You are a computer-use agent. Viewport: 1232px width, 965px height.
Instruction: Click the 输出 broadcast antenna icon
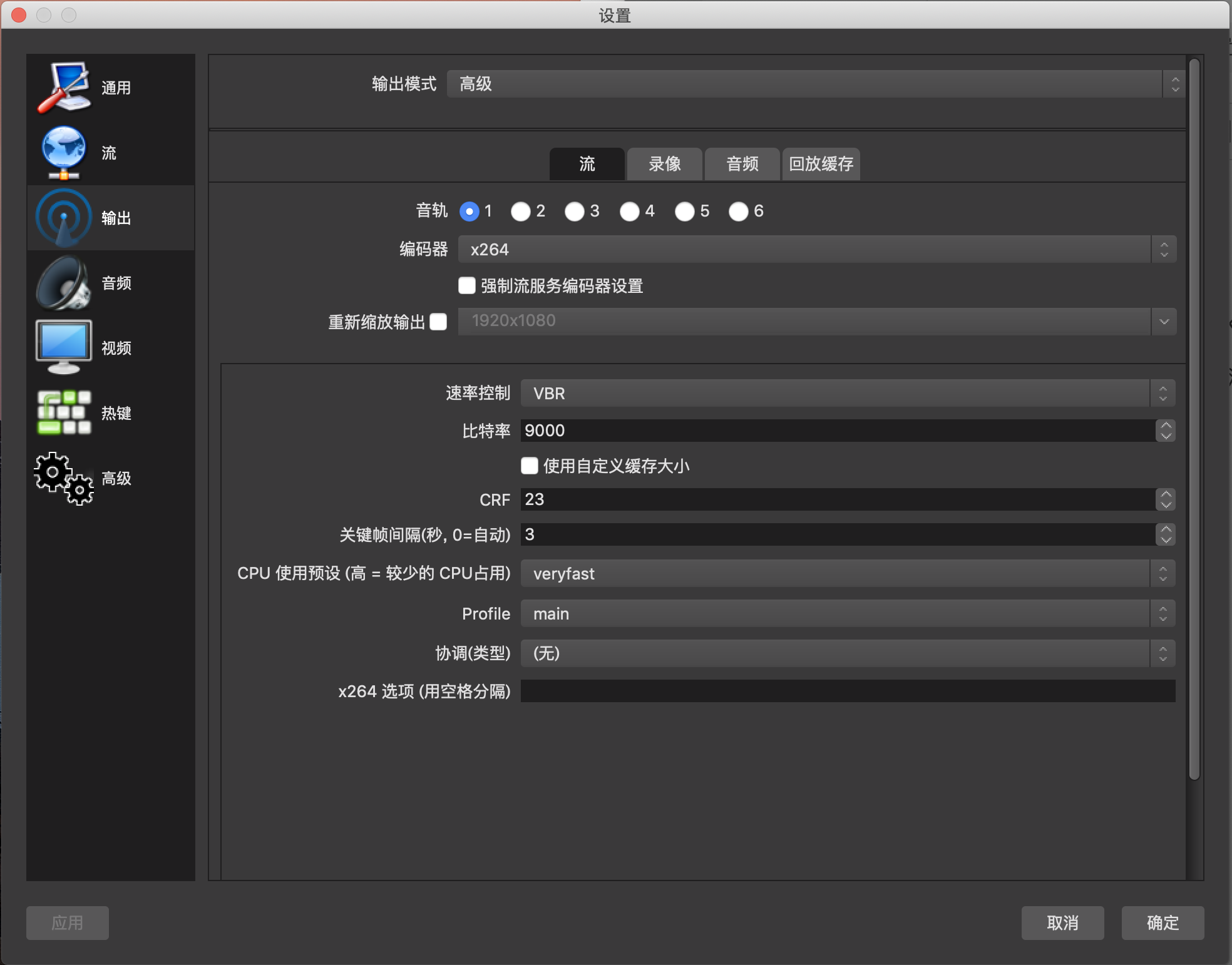(x=64, y=218)
